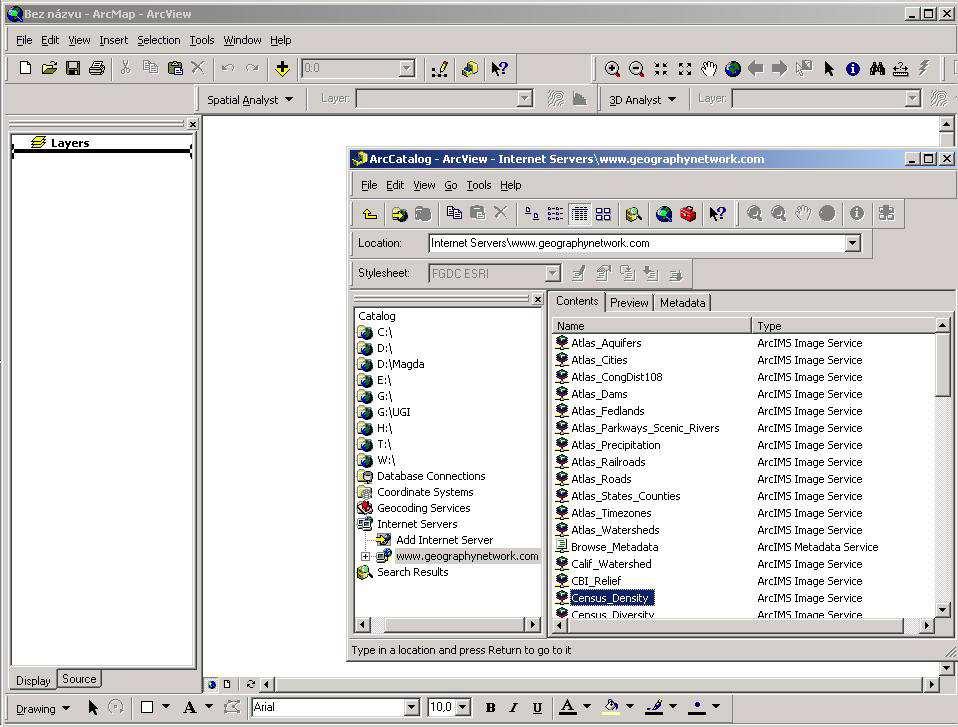The height and width of the screenshot is (727, 958).
Task: Open ArcMap Selection menu
Action: tap(159, 40)
